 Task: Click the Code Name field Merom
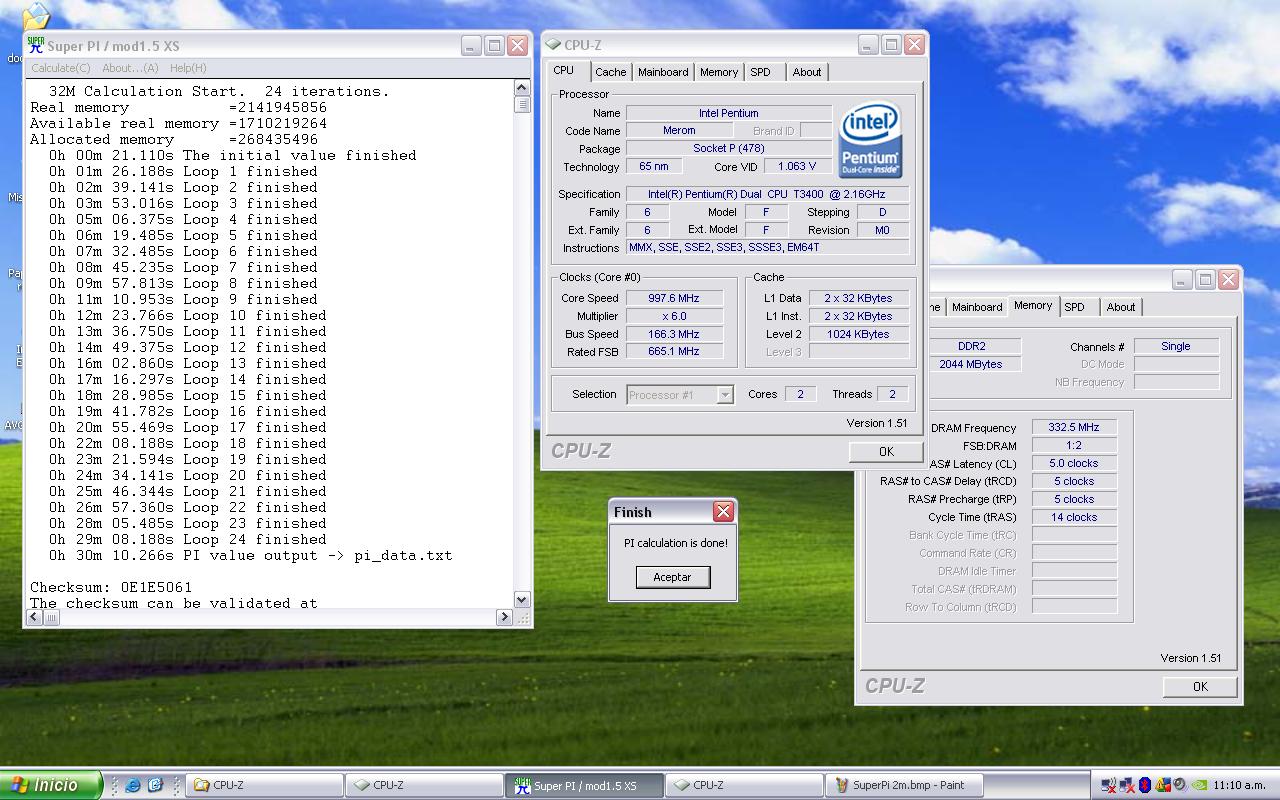click(680, 131)
